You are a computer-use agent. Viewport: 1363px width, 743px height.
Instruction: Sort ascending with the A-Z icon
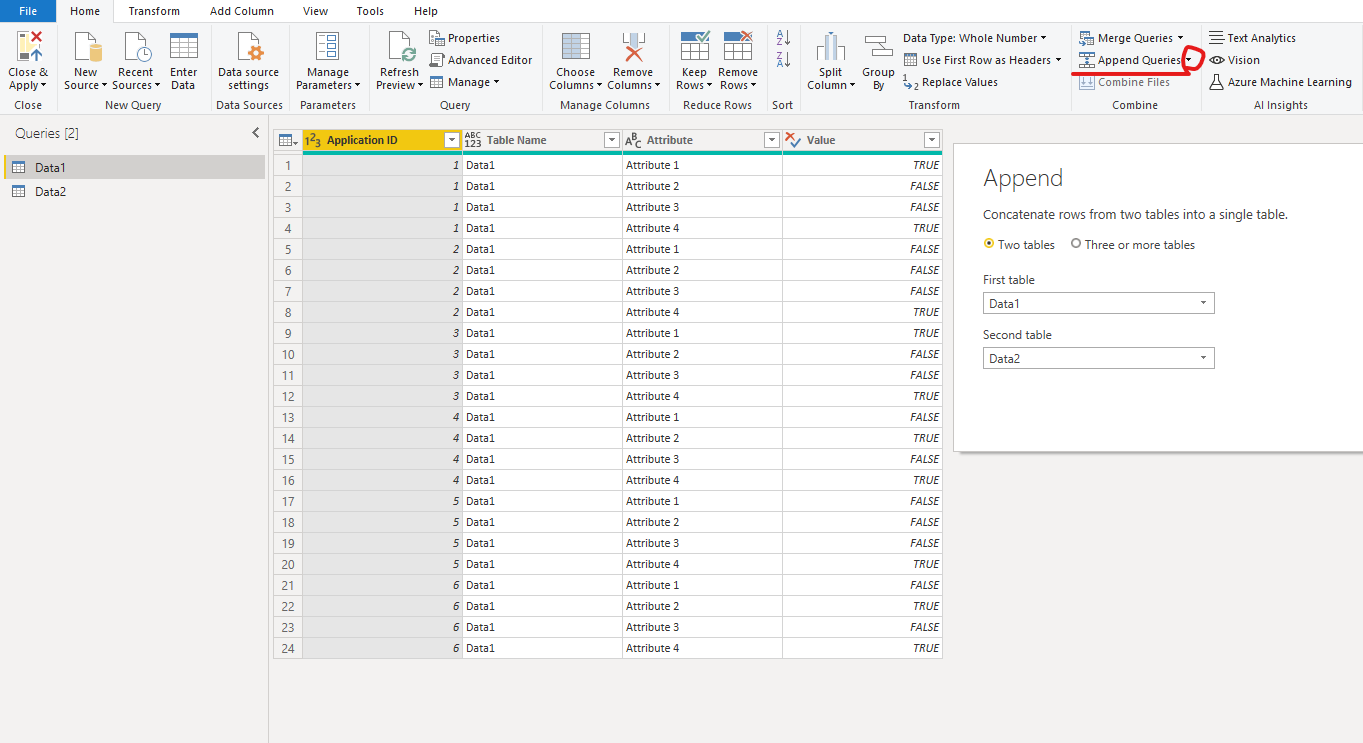(x=783, y=37)
